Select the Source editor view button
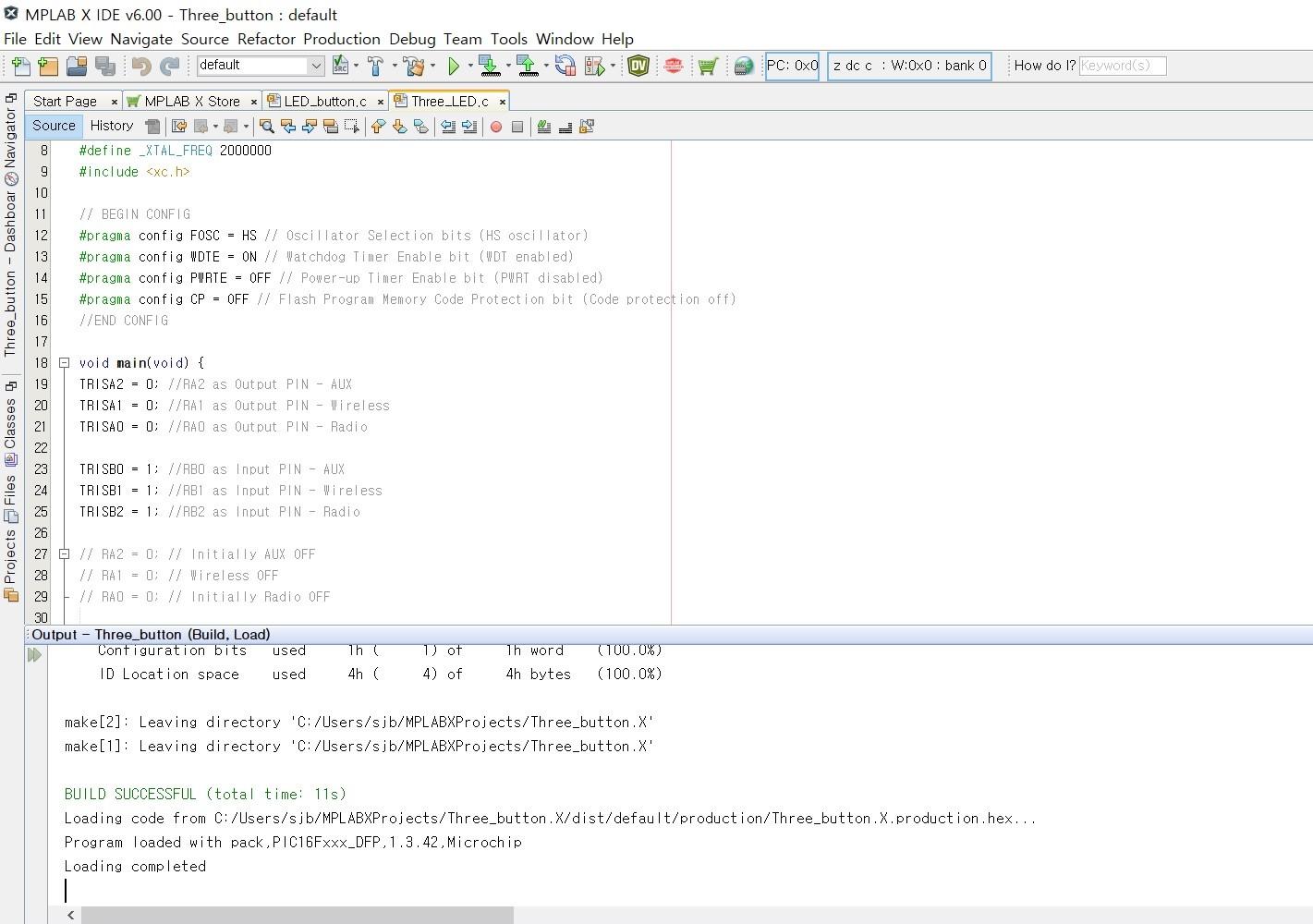The height and width of the screenshot is (924, 1313). (54, 127)
